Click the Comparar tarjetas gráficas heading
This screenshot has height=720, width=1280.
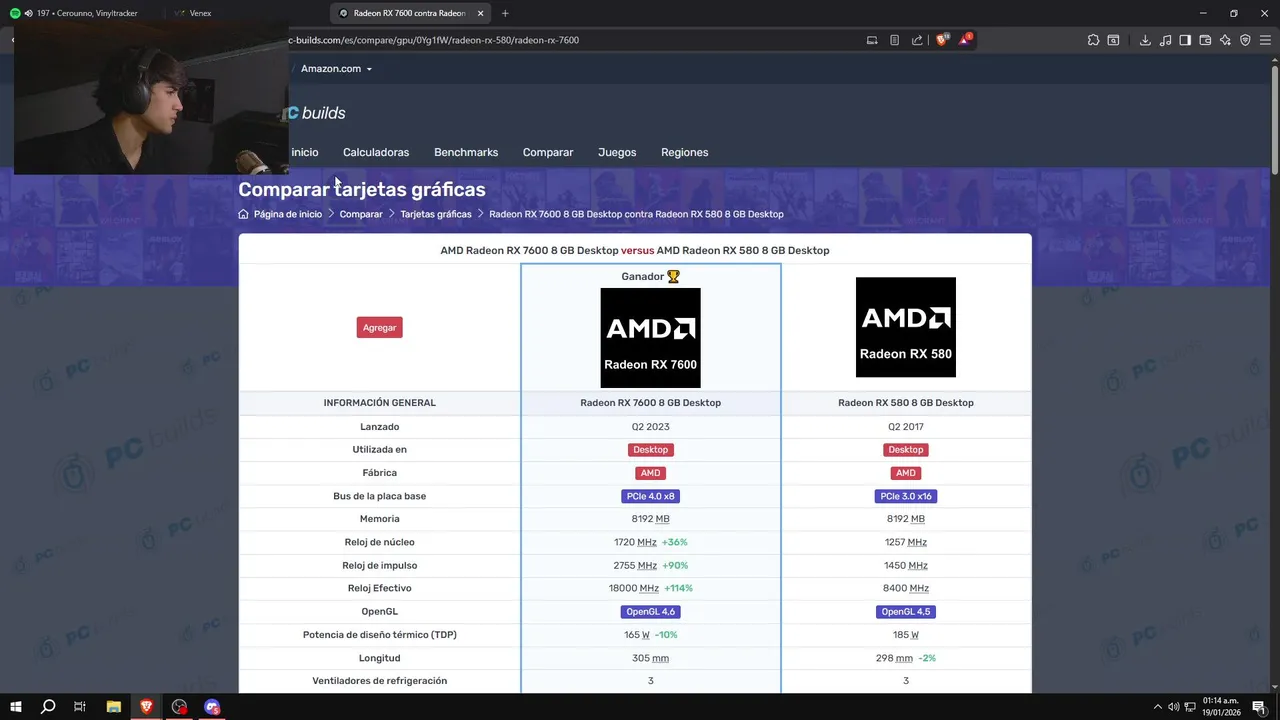pos(362,189)
